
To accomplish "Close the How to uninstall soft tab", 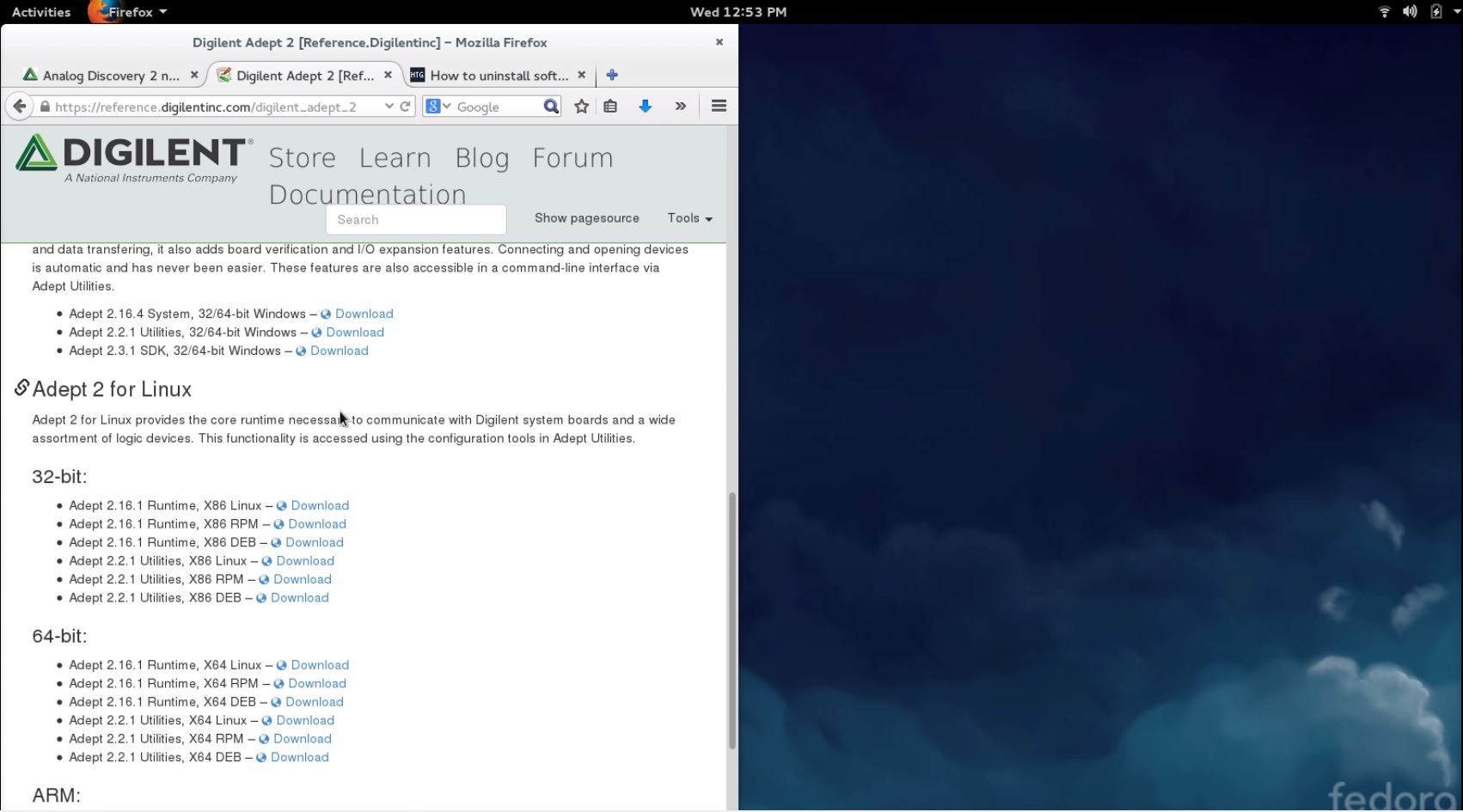I will pos(582,75).
